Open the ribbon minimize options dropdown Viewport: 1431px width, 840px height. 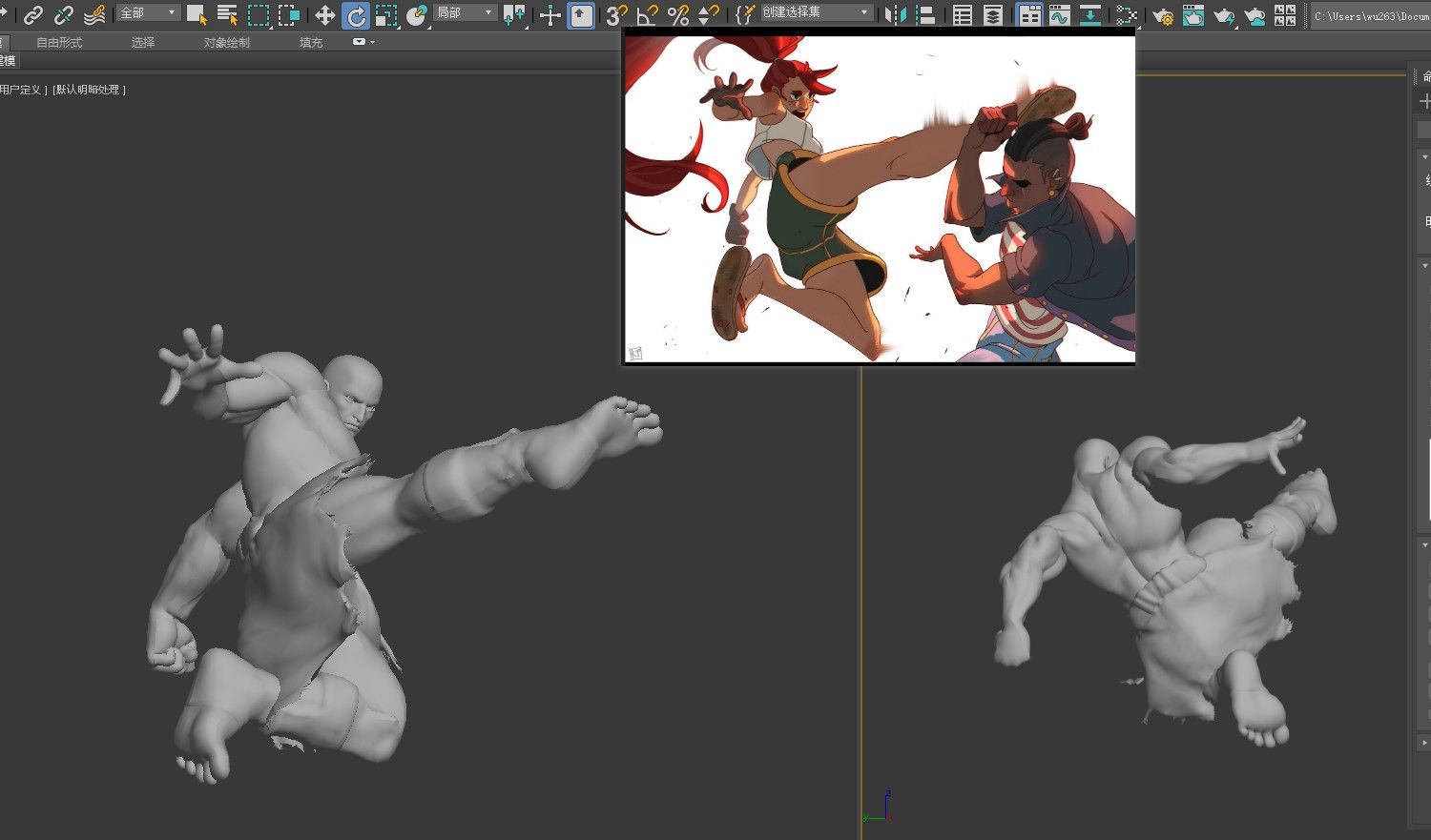(363, 42)
